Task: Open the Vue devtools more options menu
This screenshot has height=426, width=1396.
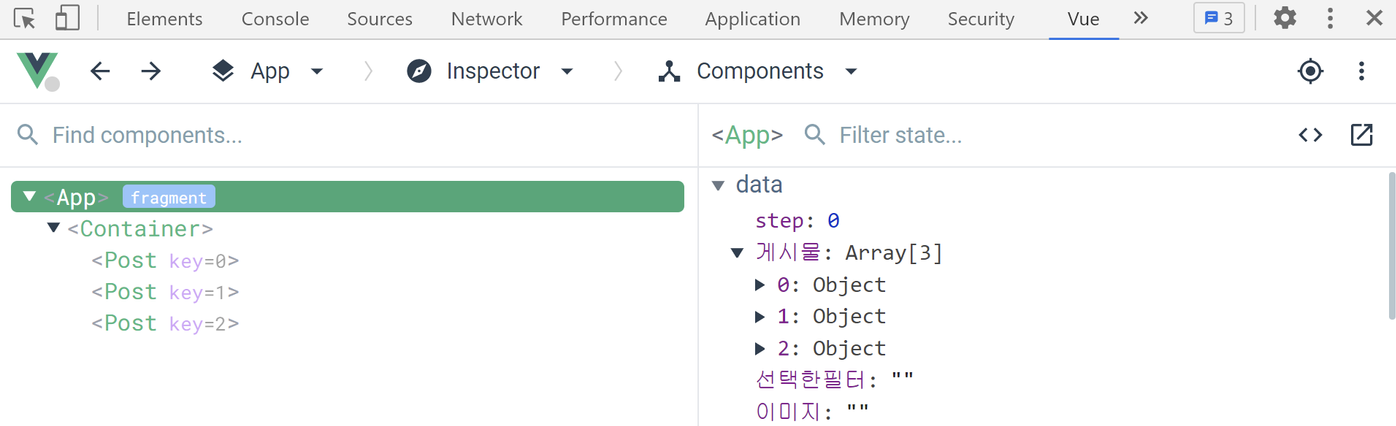Action: pyautogui.click(x=1362, y=71)
